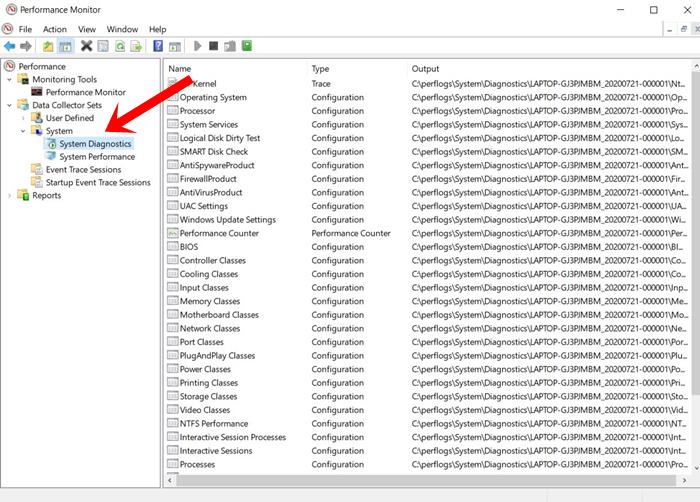Select Startup Event Trace Sessions node
700x502 pixels.
click(x=98, y=182)
